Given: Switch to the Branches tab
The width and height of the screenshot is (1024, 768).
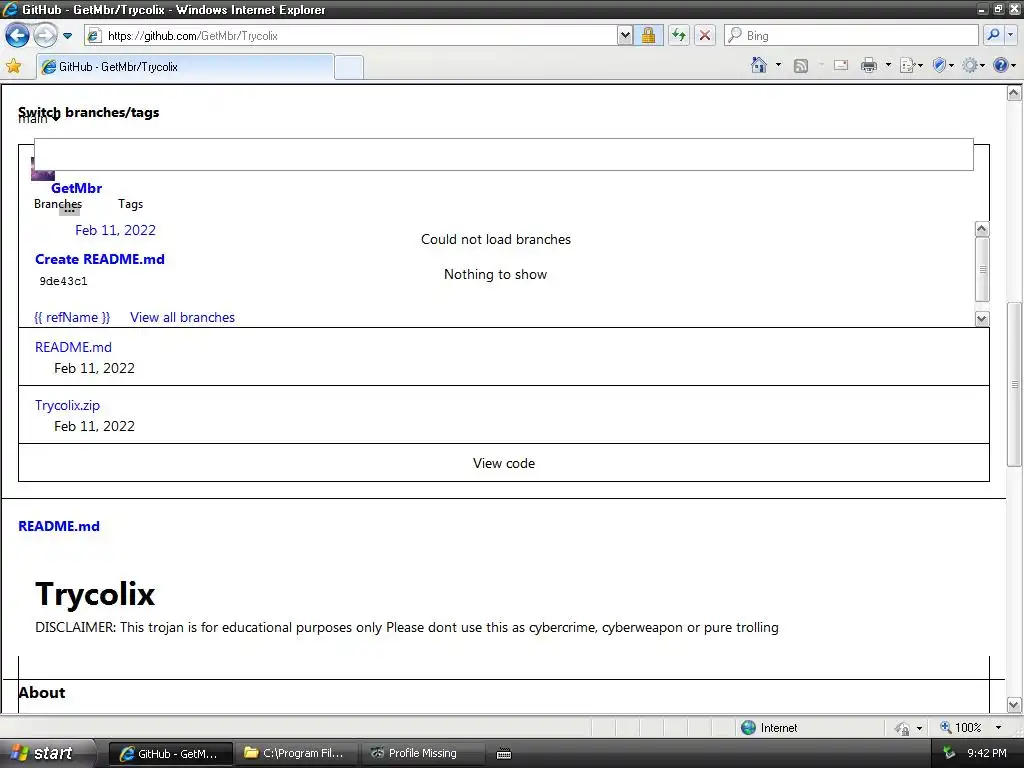Looking at the screenshot, I should coord(58,204).
